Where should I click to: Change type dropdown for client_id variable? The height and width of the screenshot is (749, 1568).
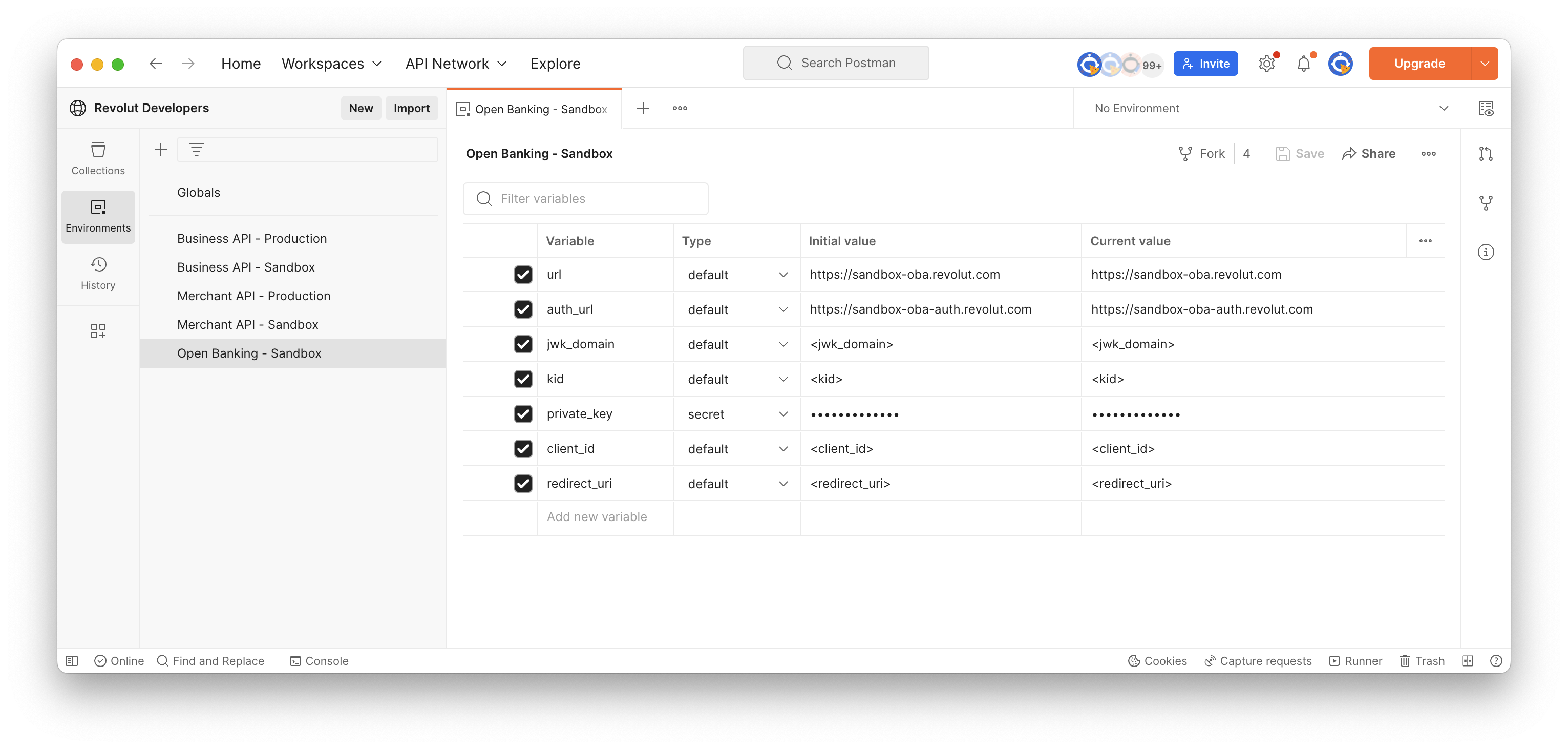tap(737, 449)
